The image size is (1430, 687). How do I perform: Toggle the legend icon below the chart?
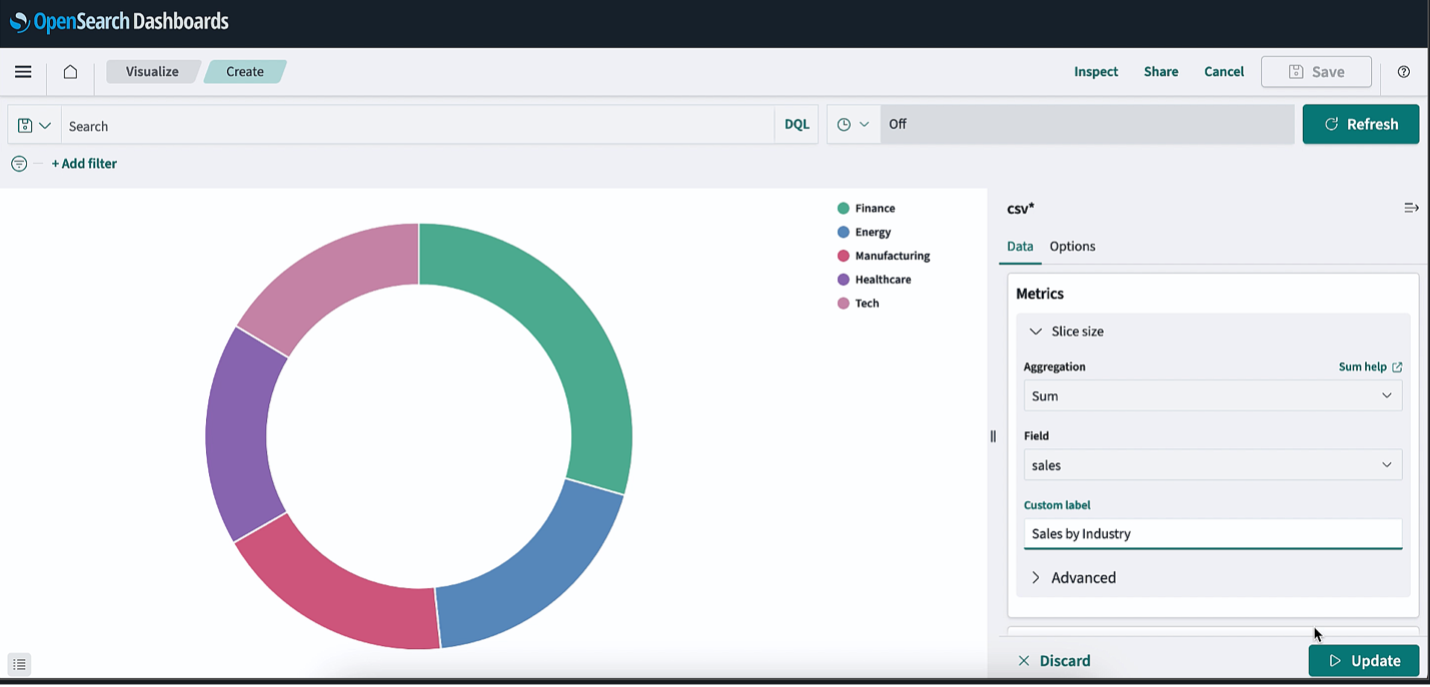(x=19, y=664)
